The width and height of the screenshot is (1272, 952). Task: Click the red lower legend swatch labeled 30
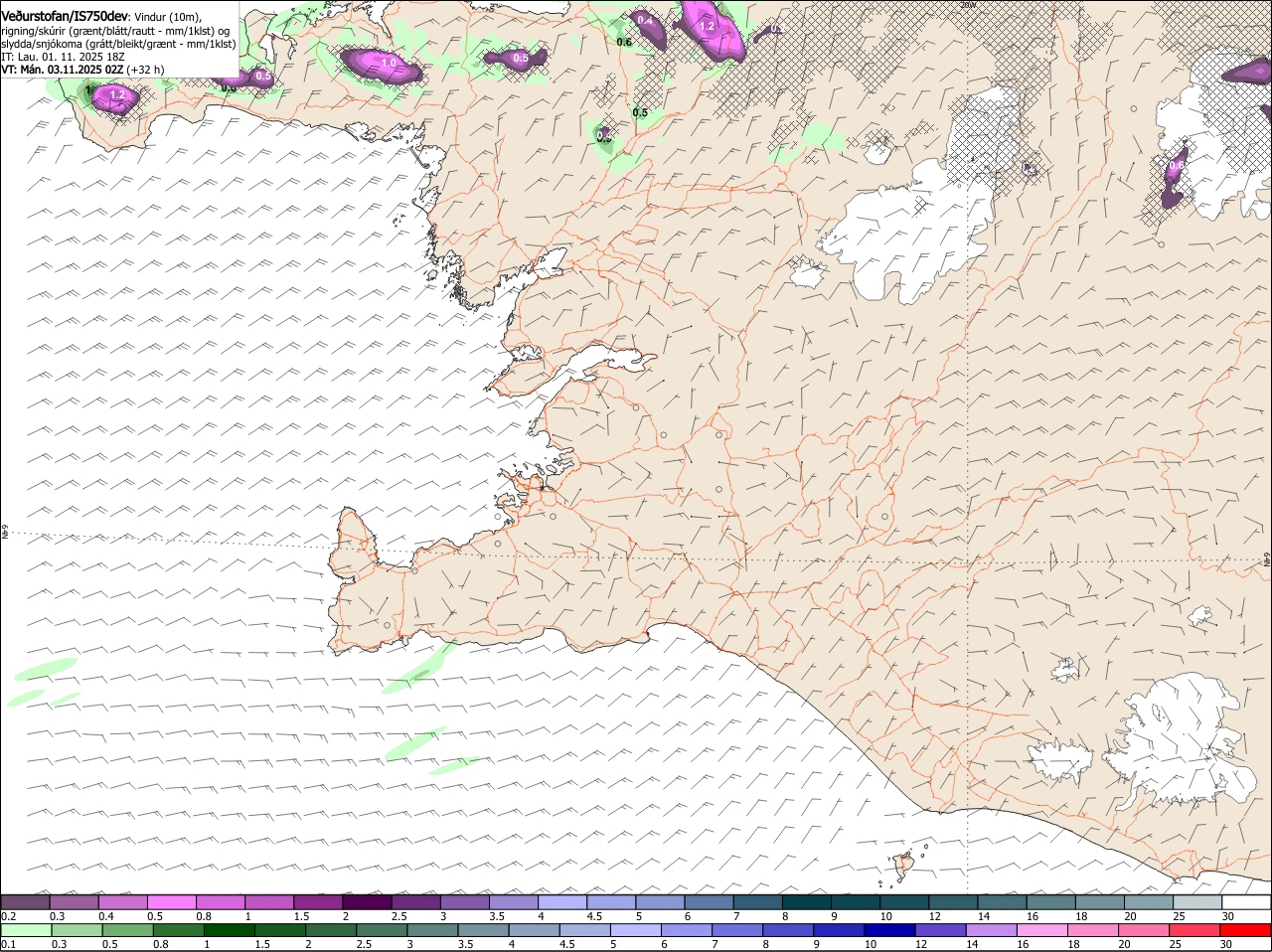1244,930
